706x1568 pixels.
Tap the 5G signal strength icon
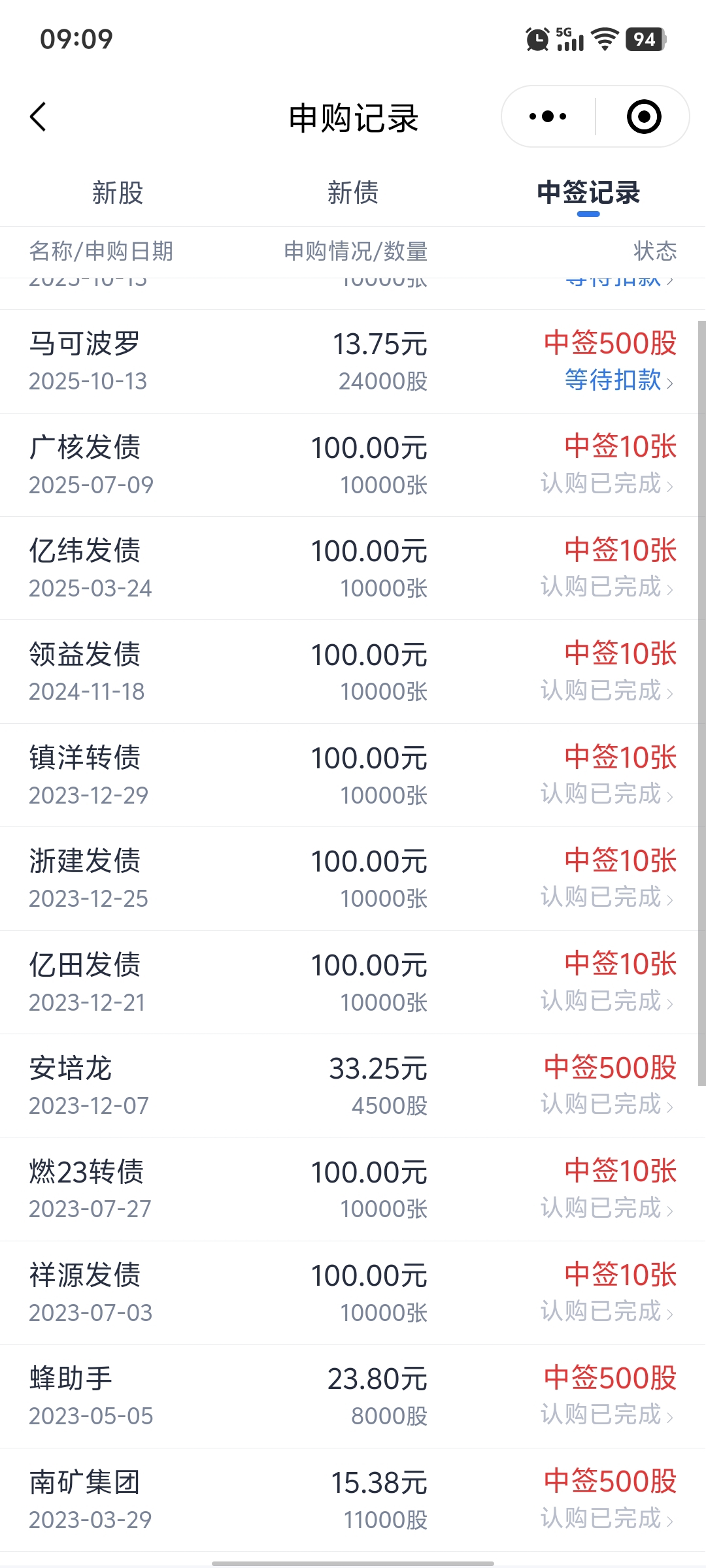(x=569, y=39)
